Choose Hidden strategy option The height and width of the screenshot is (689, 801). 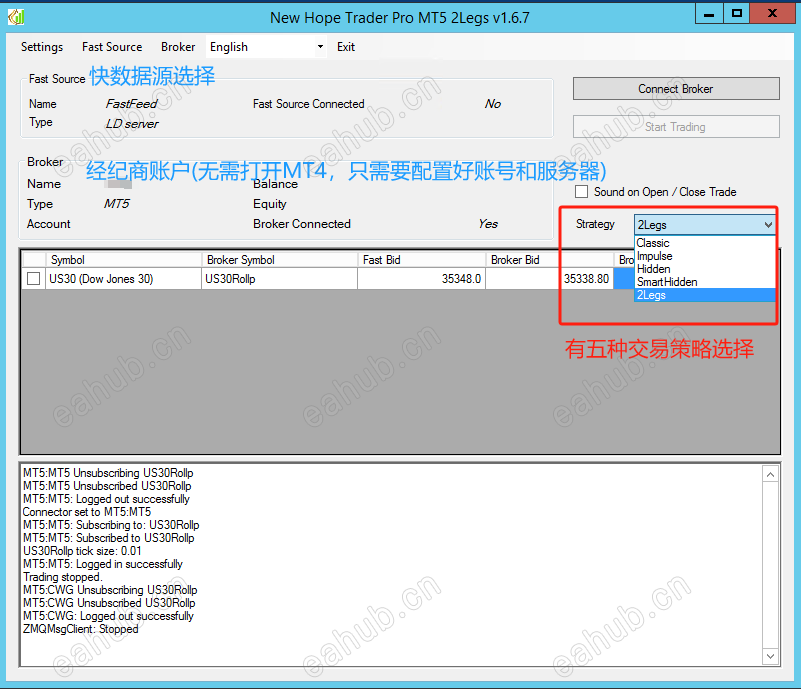[x=704, y=269]
